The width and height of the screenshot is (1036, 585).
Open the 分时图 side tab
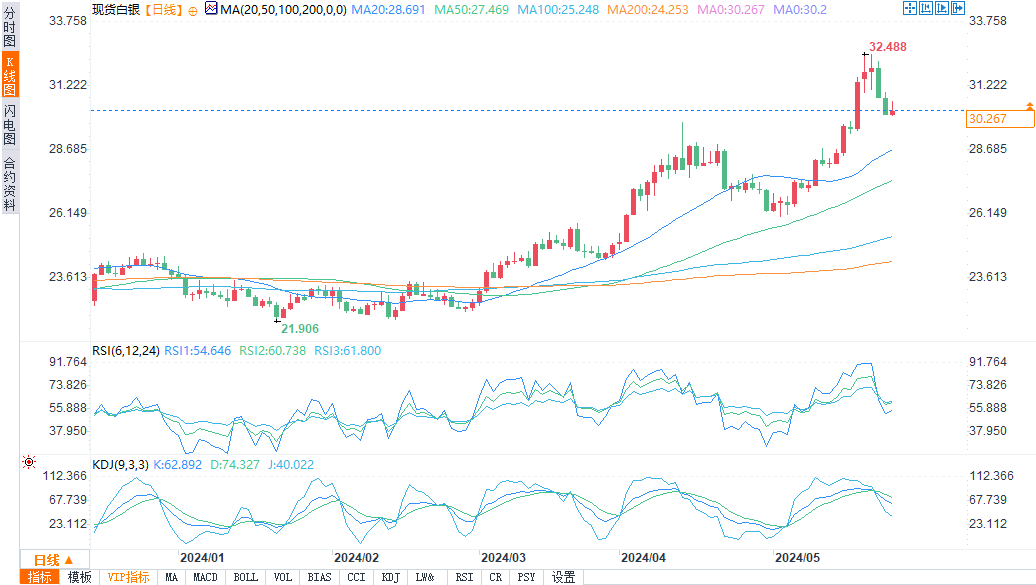9,26
